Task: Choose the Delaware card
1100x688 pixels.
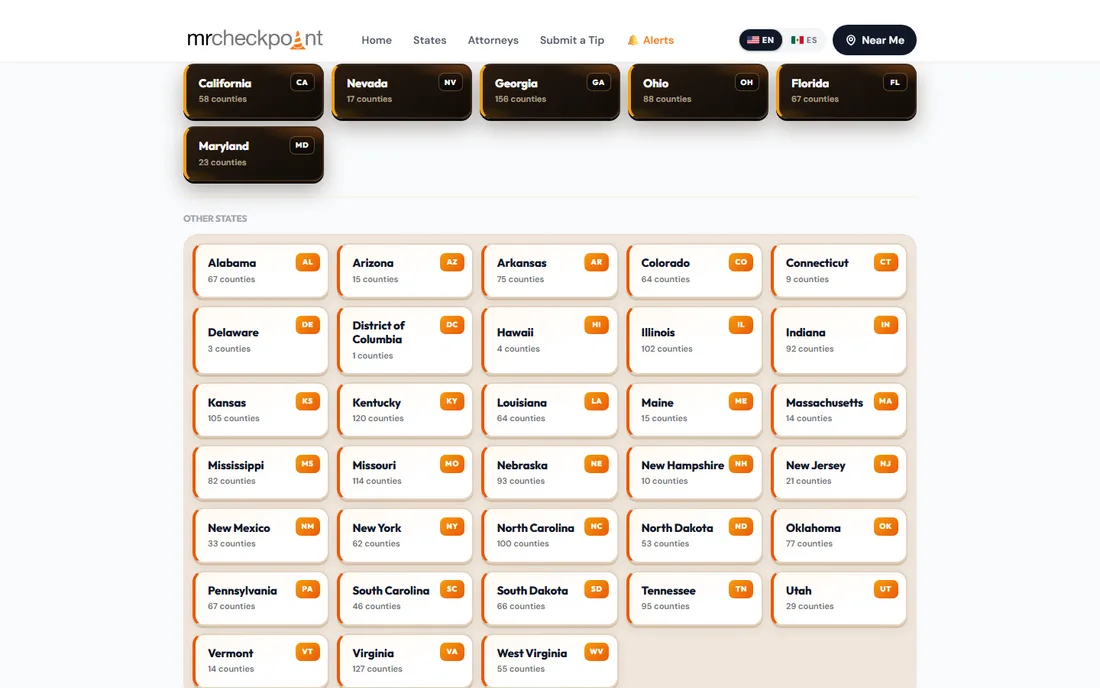Action: pyautogui.click(x=260, y=340)
